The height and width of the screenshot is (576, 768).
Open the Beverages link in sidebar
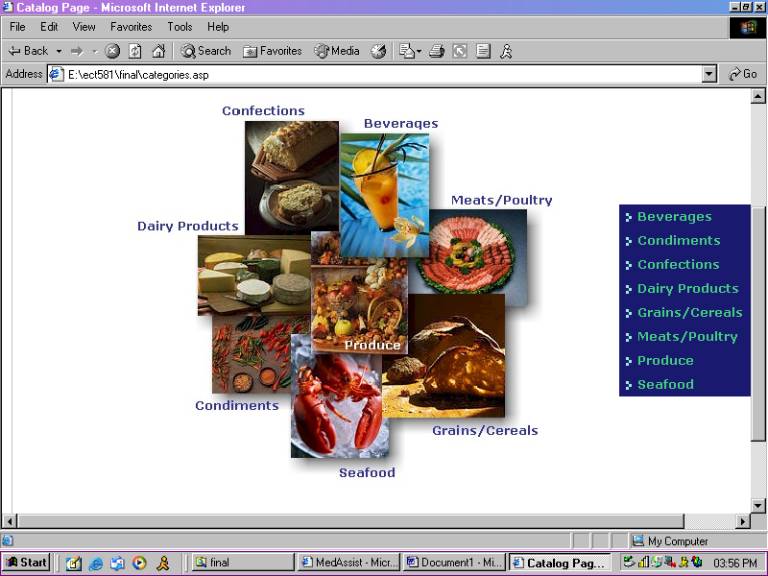pyautogui.click(x=674, y=216)
